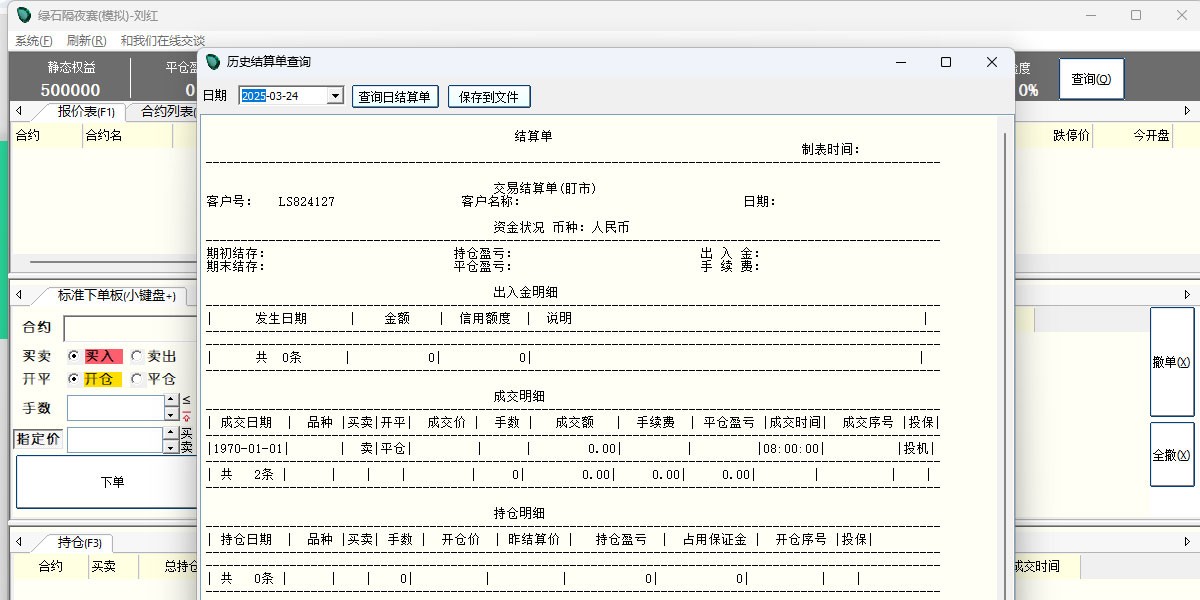Decrease 指定价 with the down spinner arrow

tap(170, 447)
